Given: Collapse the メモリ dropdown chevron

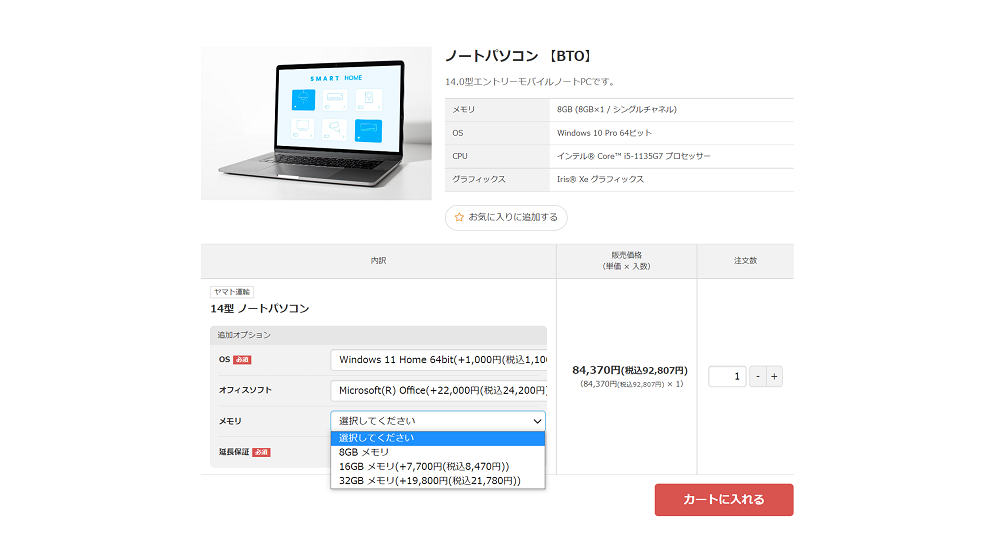Looking at the screenshot, I should 537,421.
